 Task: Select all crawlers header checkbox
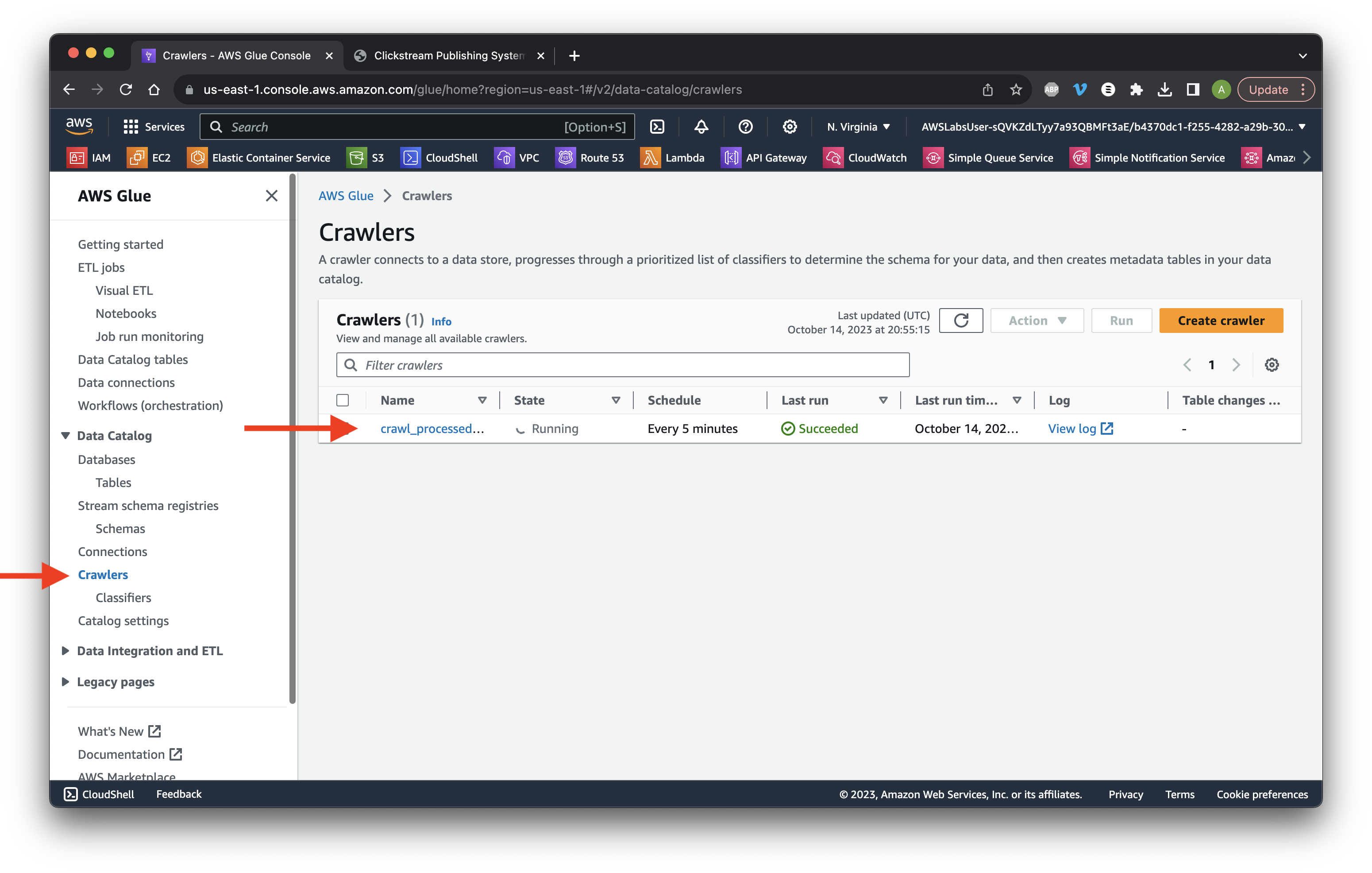pyautogui.click(x=343, y=400)
